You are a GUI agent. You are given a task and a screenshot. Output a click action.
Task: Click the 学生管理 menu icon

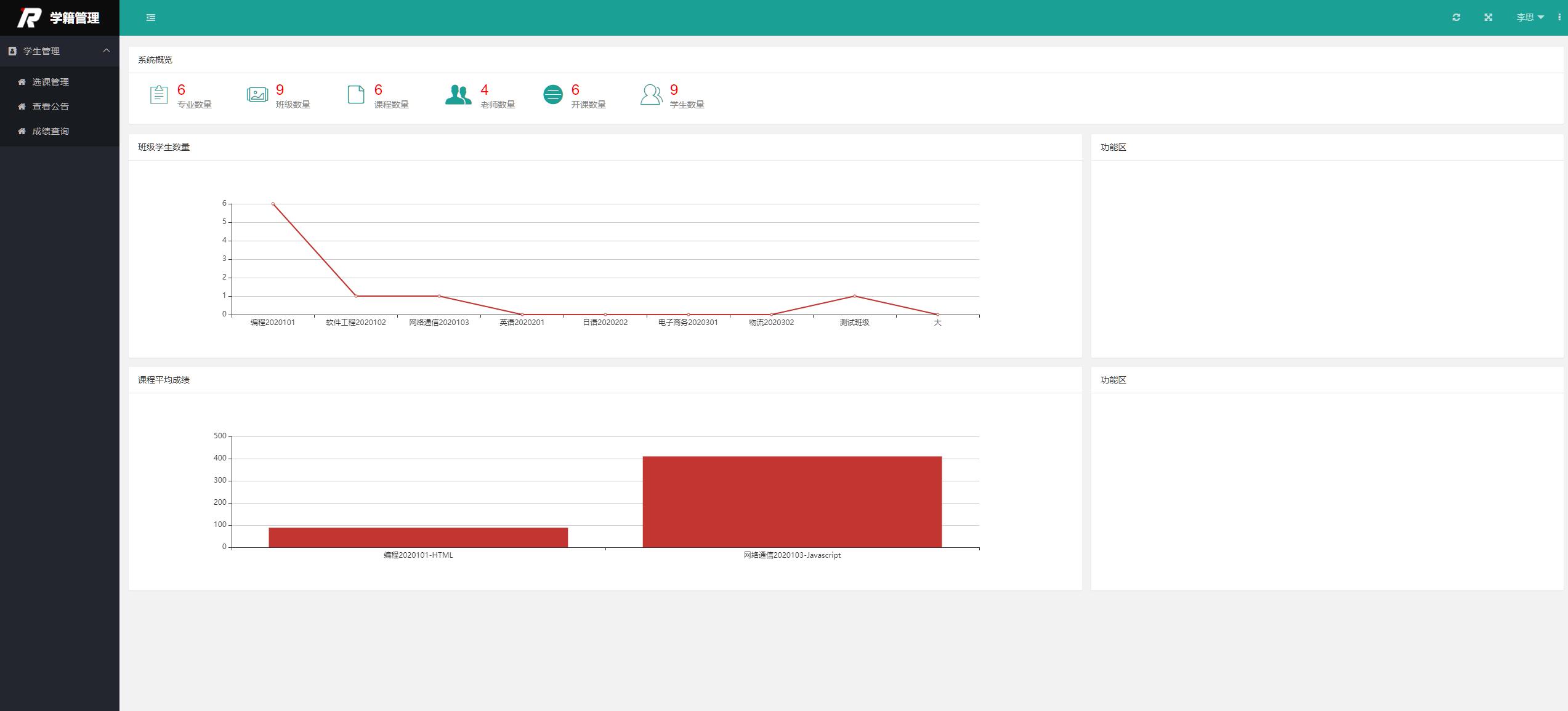[x=12, y=51]
